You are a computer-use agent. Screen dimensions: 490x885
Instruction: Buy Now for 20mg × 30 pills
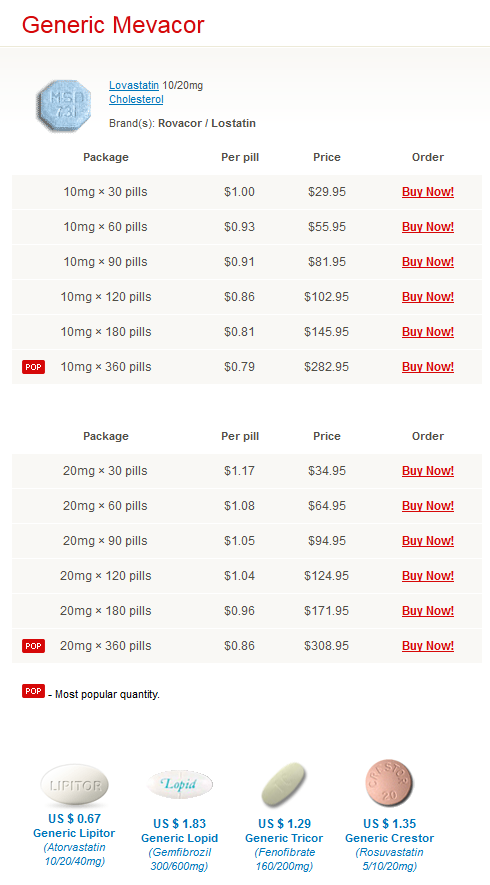428,471
